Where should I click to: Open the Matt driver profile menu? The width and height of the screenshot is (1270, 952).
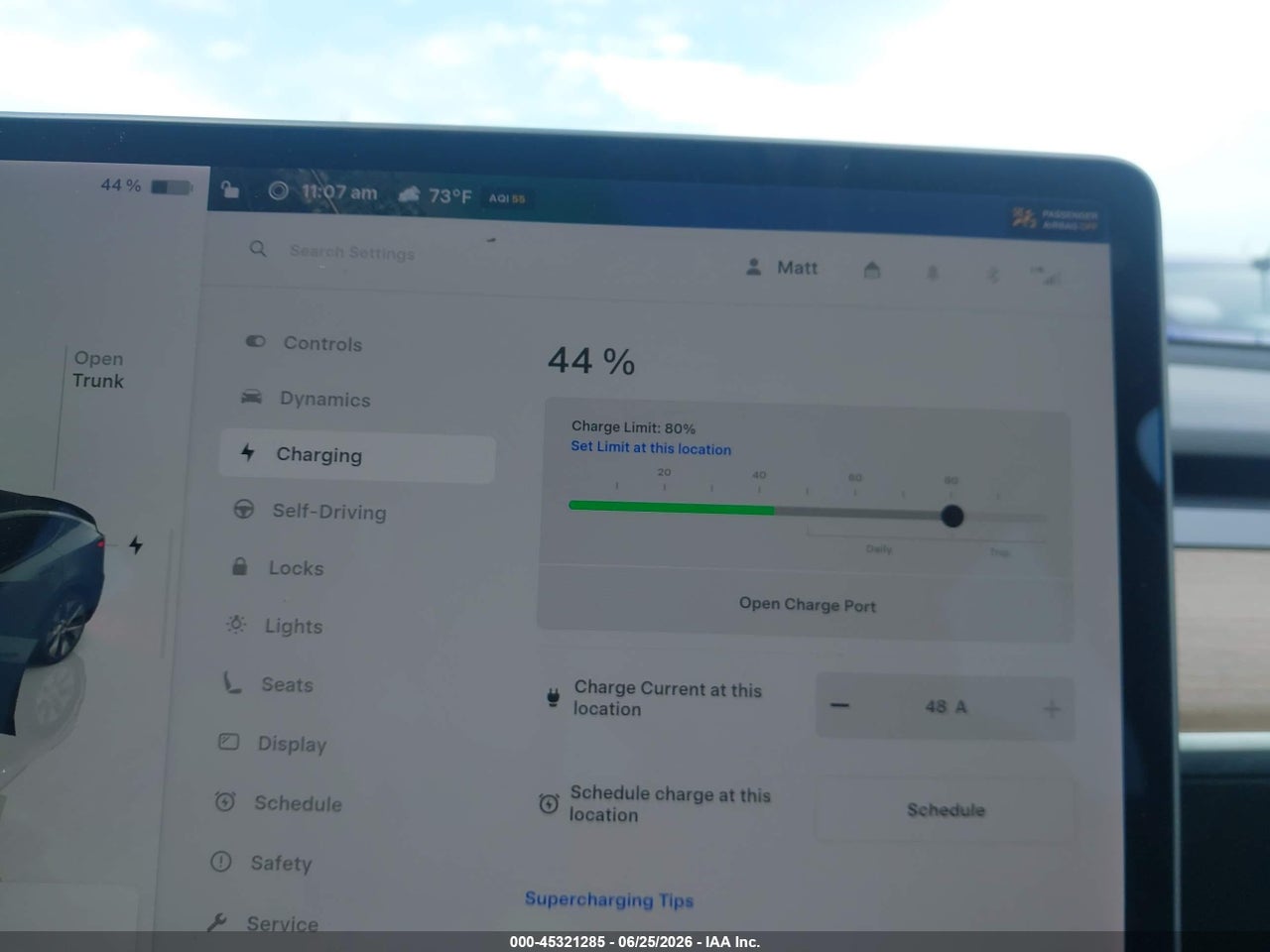pos(783,267)
